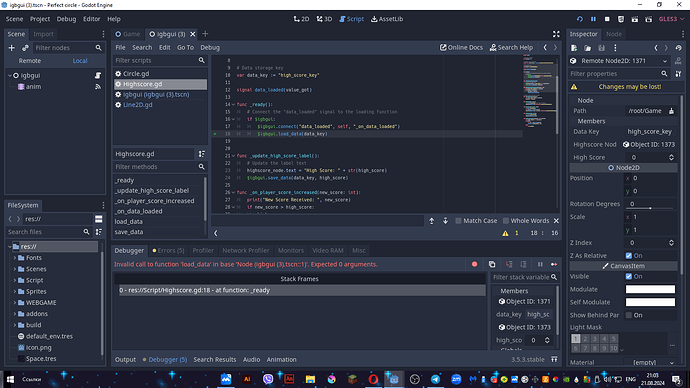The width and height of the screenshot is (690, 388).
Task: Stop the running scene
Action: (x=607, y=19)
